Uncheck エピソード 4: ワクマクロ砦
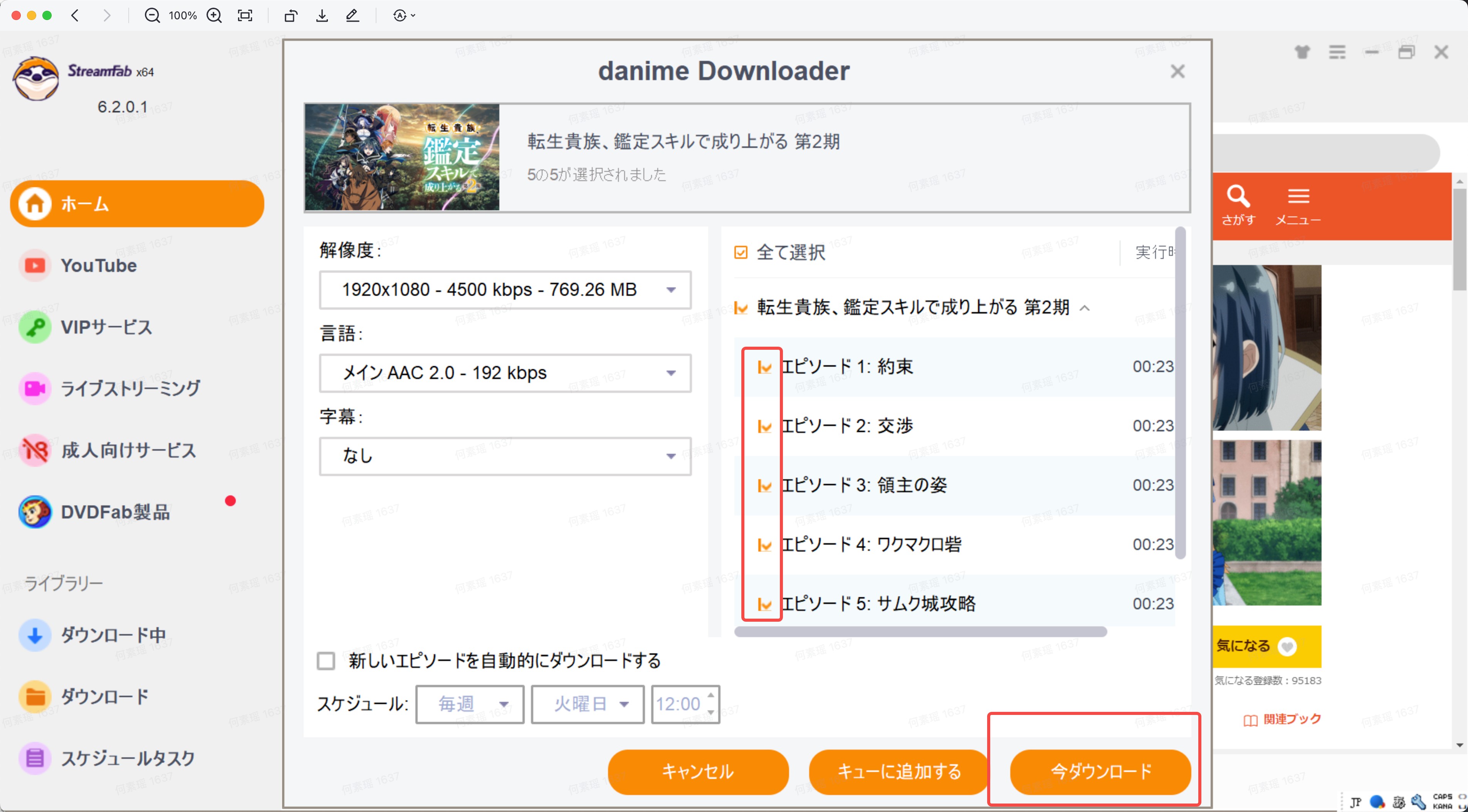Image resolution: width=1468 pixels, height=812 pixels. 764,545
